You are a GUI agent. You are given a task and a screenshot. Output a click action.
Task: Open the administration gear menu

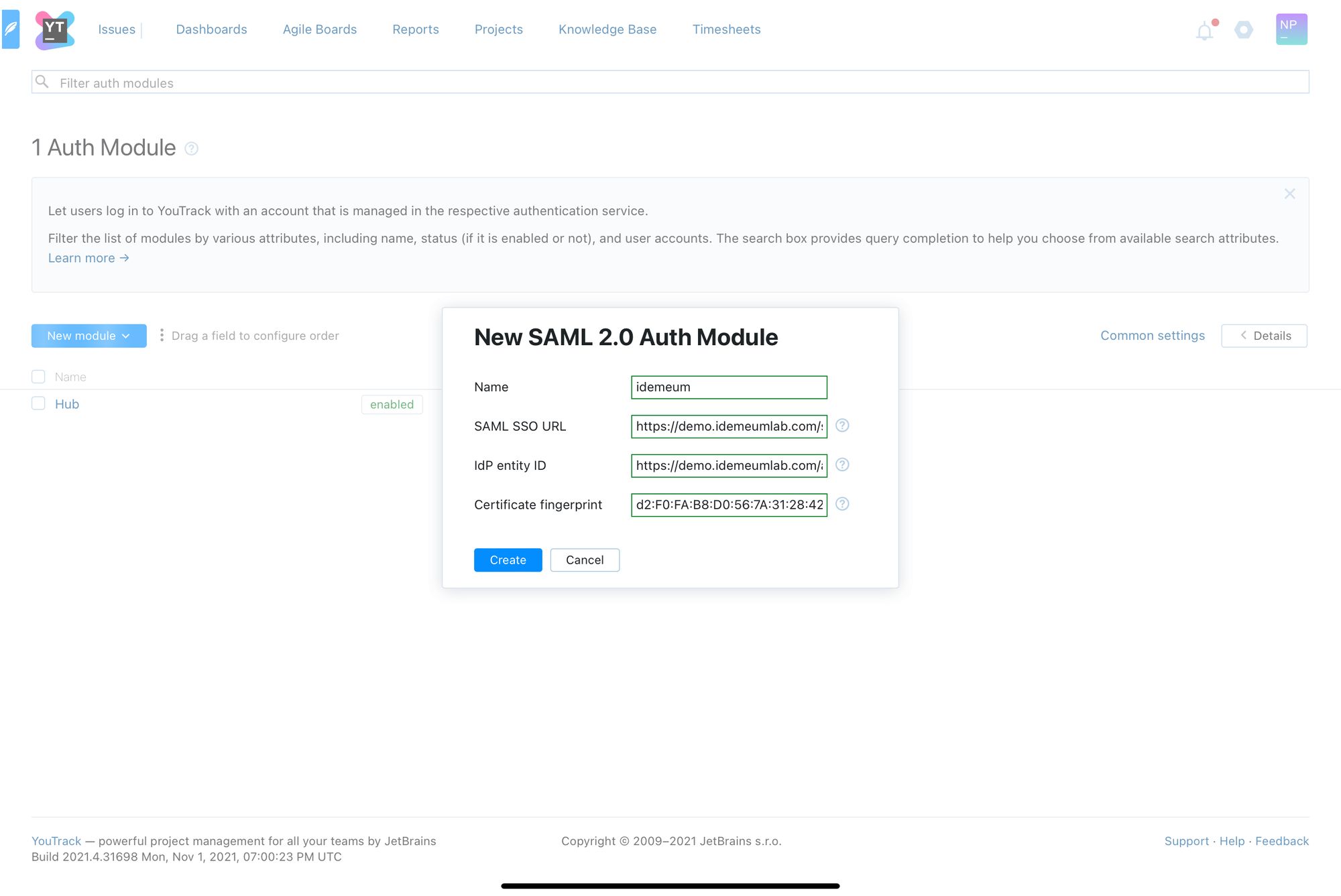click(x=1244, y=30)
